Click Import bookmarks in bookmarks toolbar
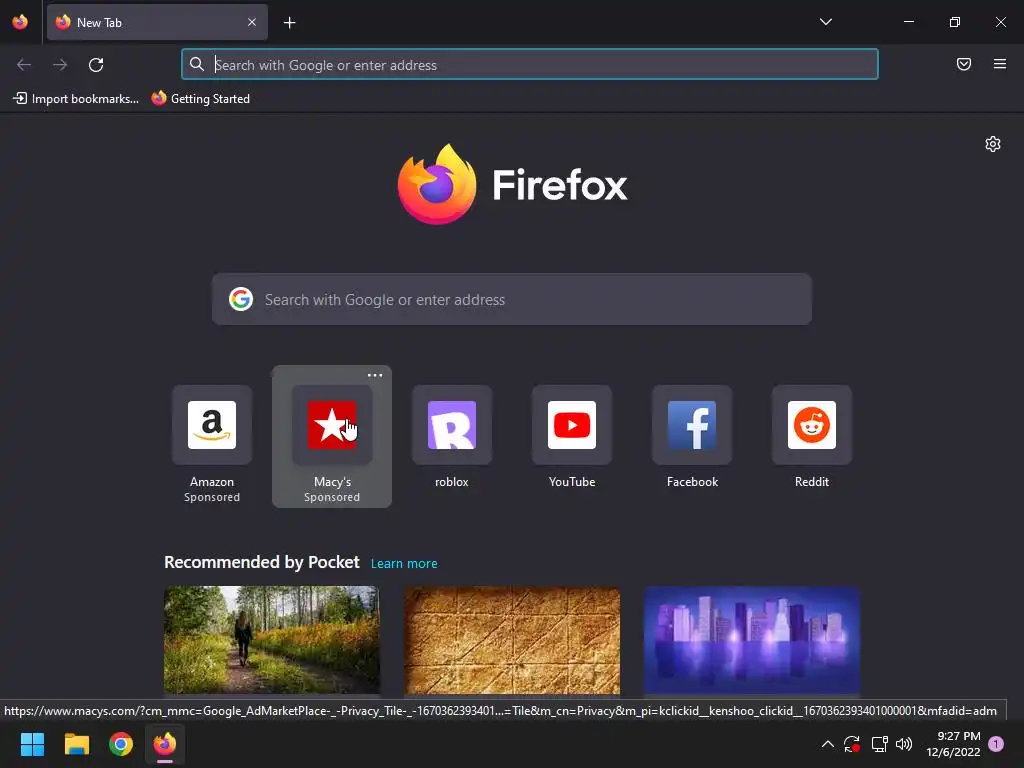The width and height of the screenshot is (1024, 768). (76, 99)
